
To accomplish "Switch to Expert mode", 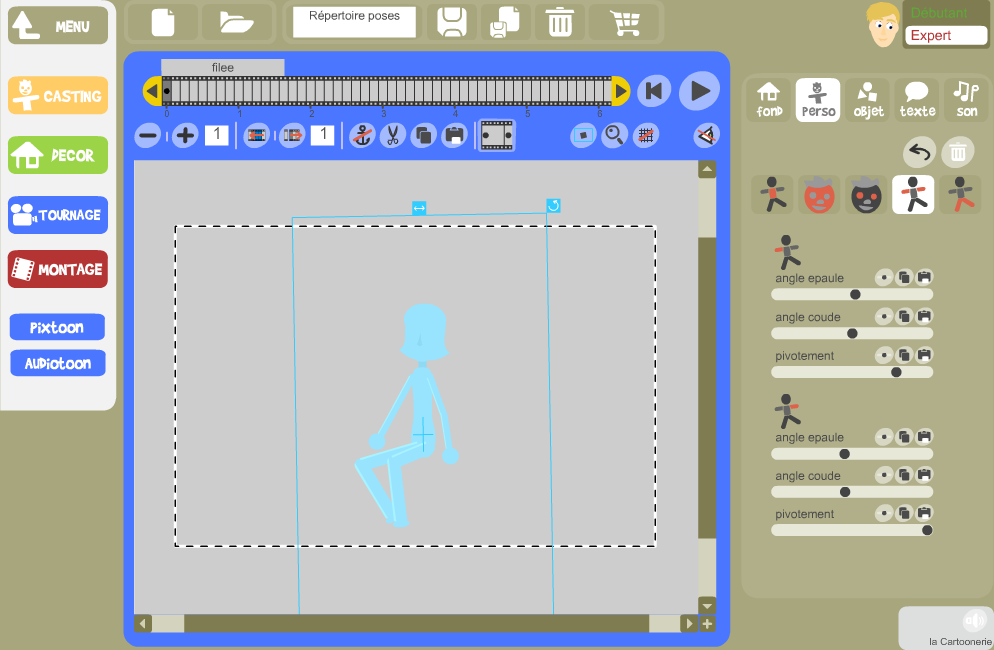I will 945,36.
